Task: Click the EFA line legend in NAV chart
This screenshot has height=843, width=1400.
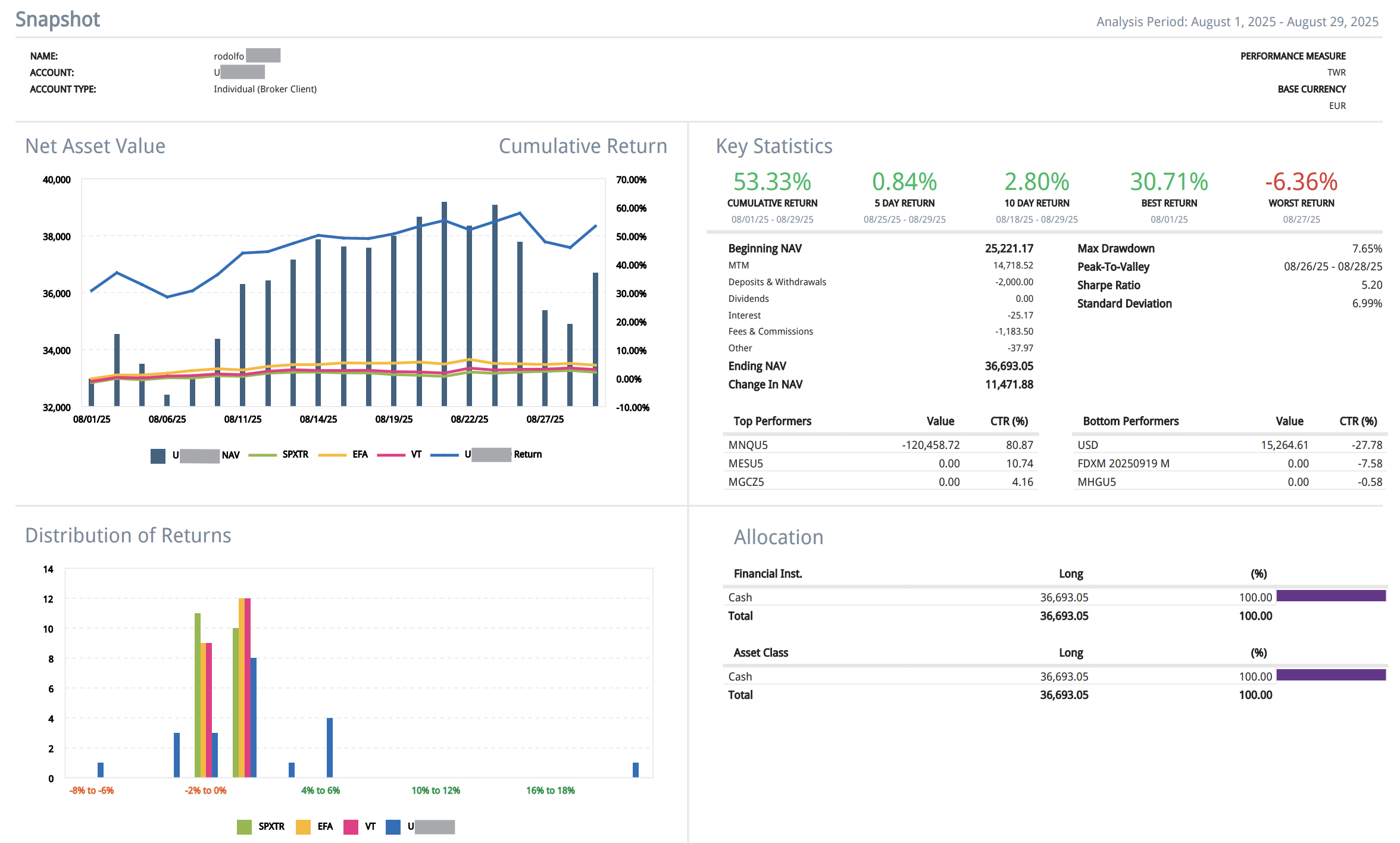Action: point(332,455)
